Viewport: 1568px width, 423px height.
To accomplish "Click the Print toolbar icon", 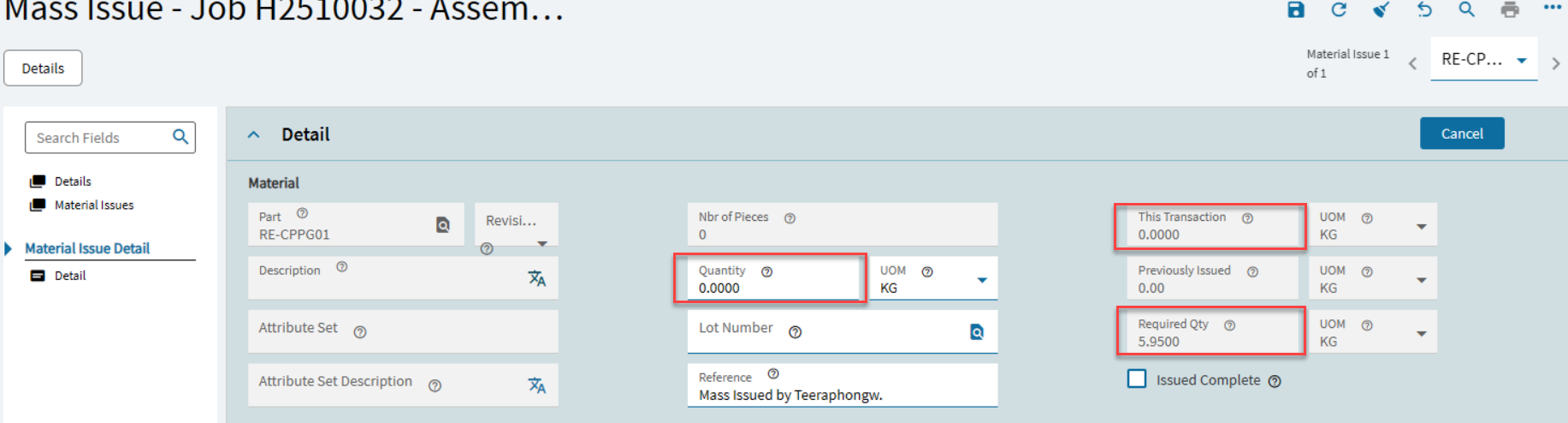I will 1510,9.
